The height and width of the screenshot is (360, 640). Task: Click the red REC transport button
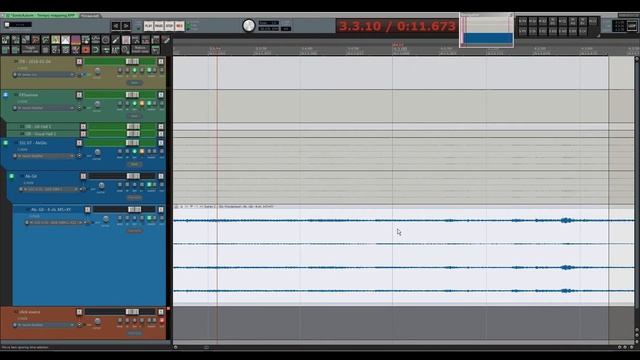click(179, 26)
